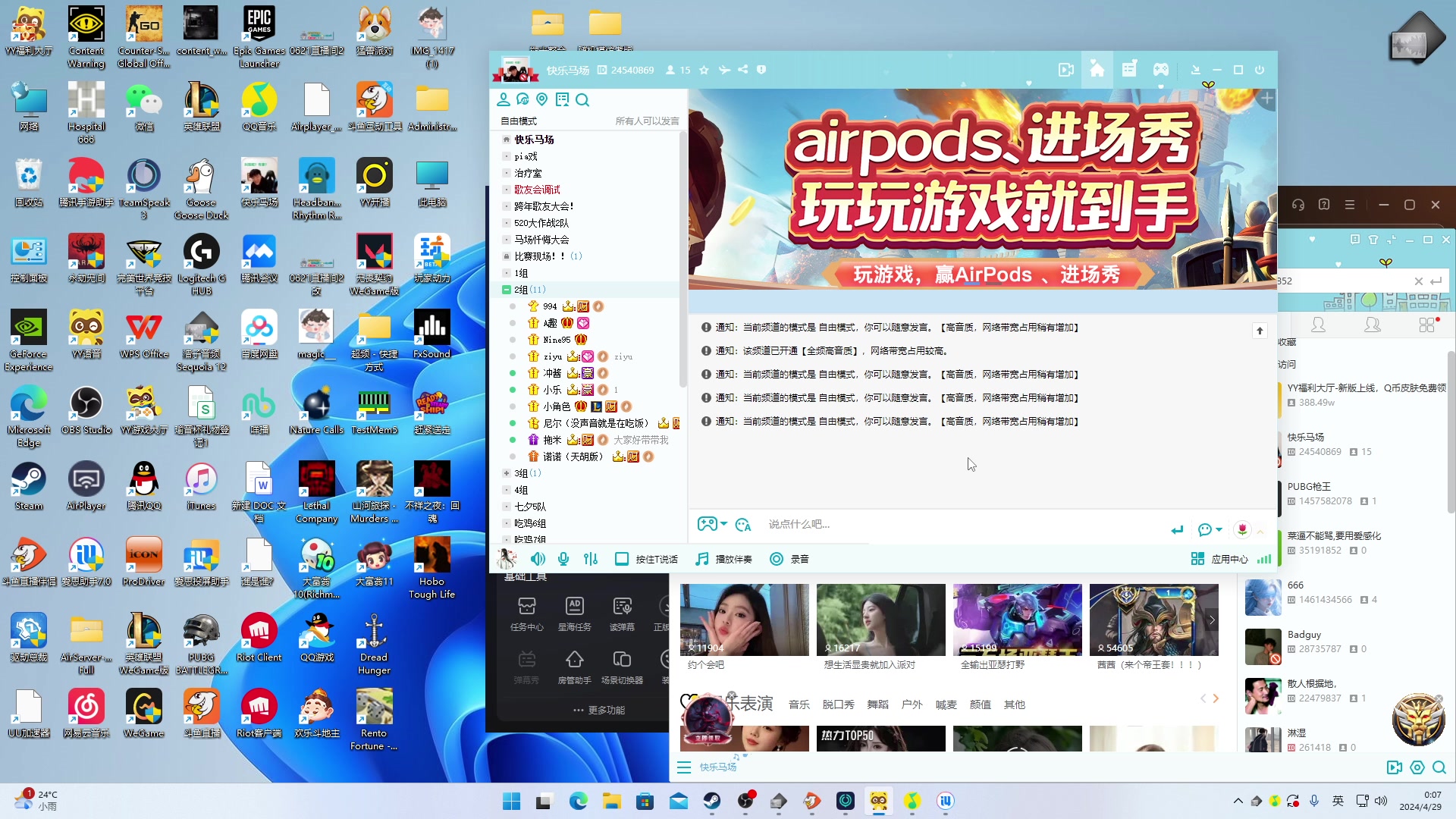Select the 1组 channel
This screenshot has width=1456, height=819.
pos(521,273)
